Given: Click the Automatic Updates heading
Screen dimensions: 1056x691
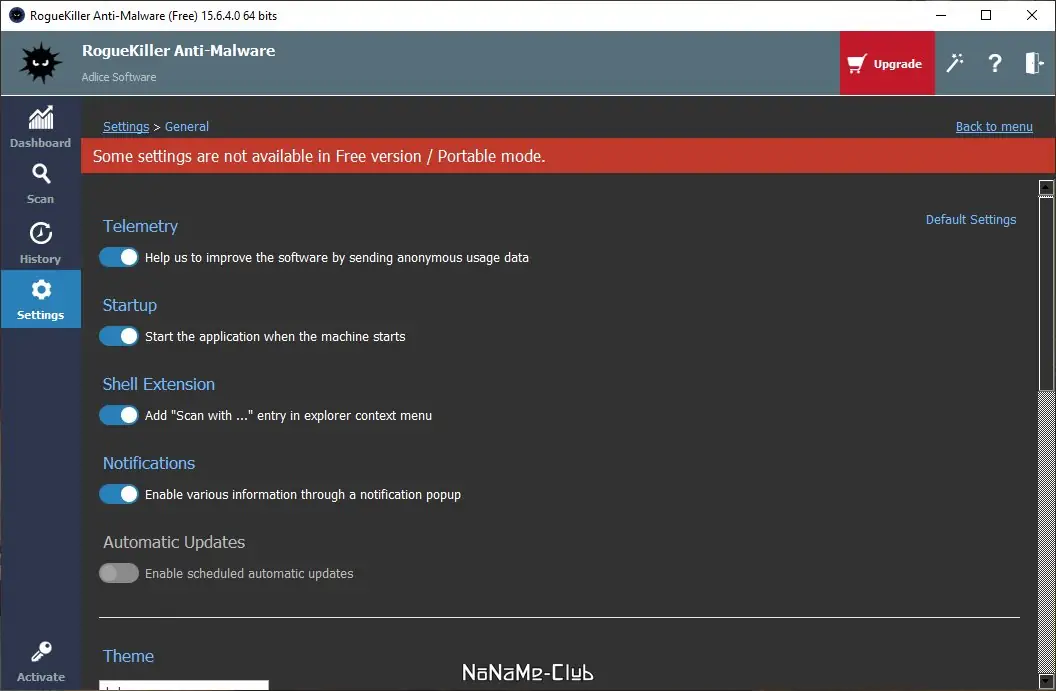Looking at the screenshot, I should pos(174,542).
